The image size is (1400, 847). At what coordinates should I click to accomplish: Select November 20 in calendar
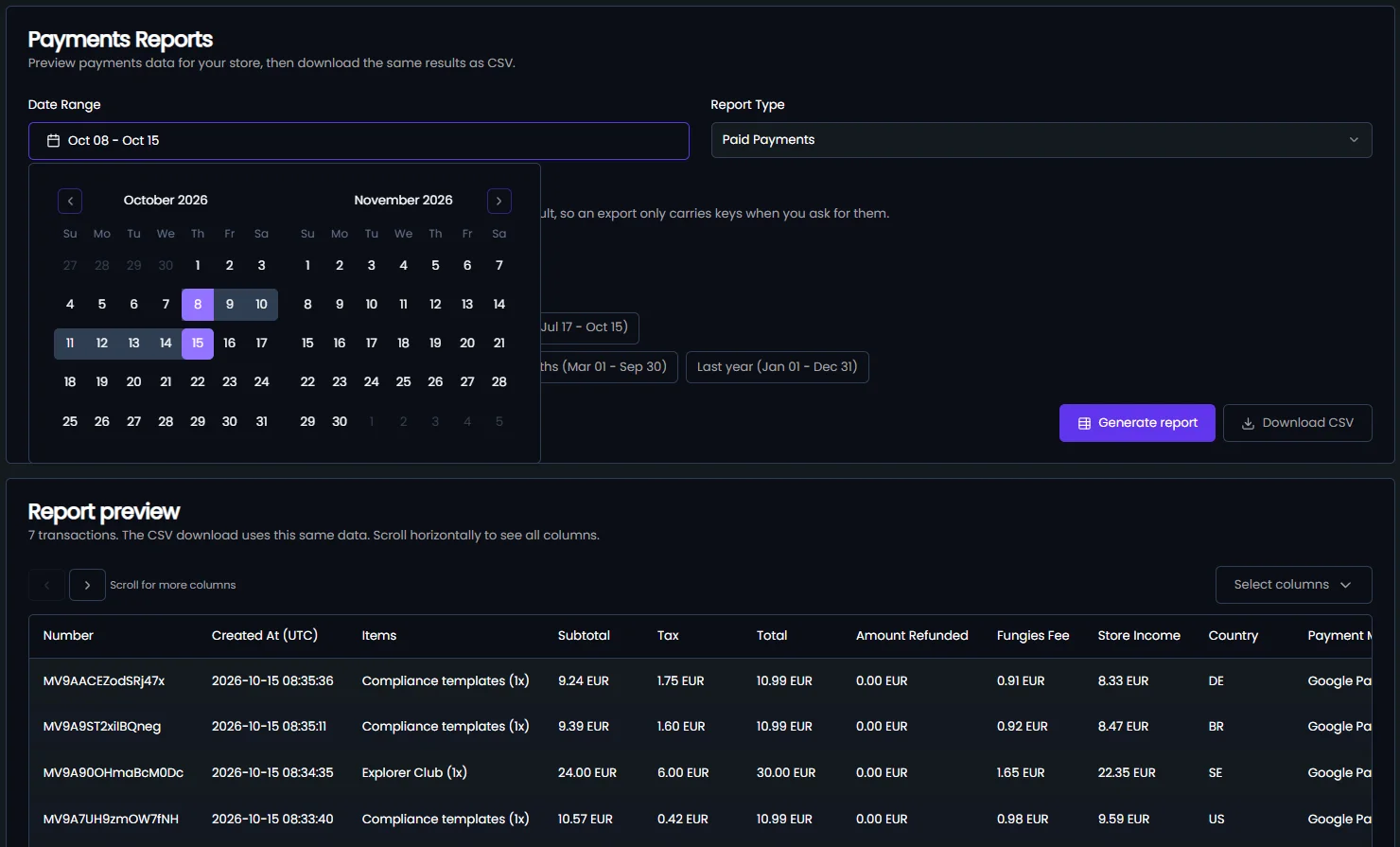(467, 344)
